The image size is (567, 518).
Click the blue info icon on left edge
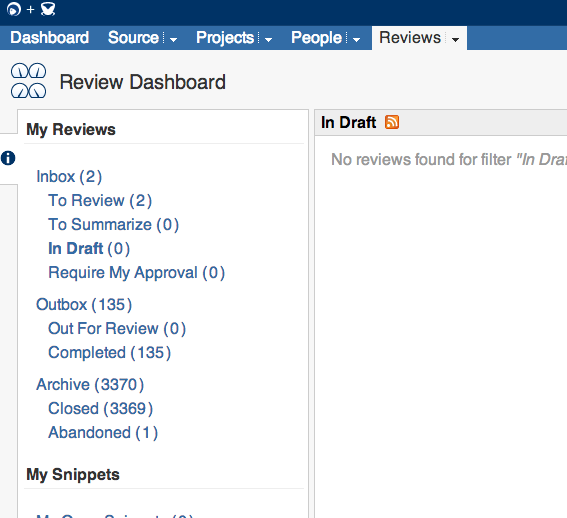[x=8, y=158]
